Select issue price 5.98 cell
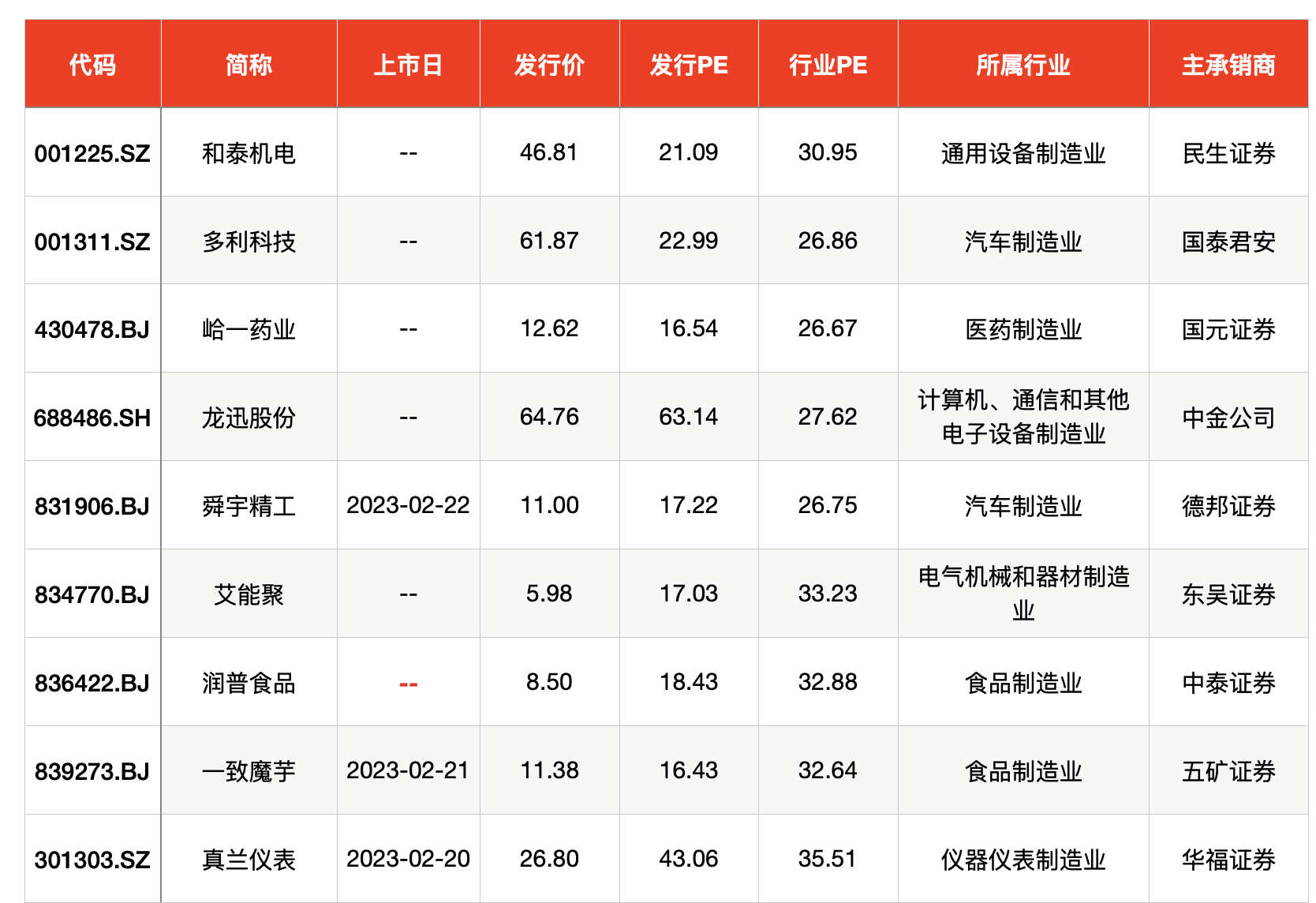The height and width of the screenshot is (903, 1316). pos(549,594)
